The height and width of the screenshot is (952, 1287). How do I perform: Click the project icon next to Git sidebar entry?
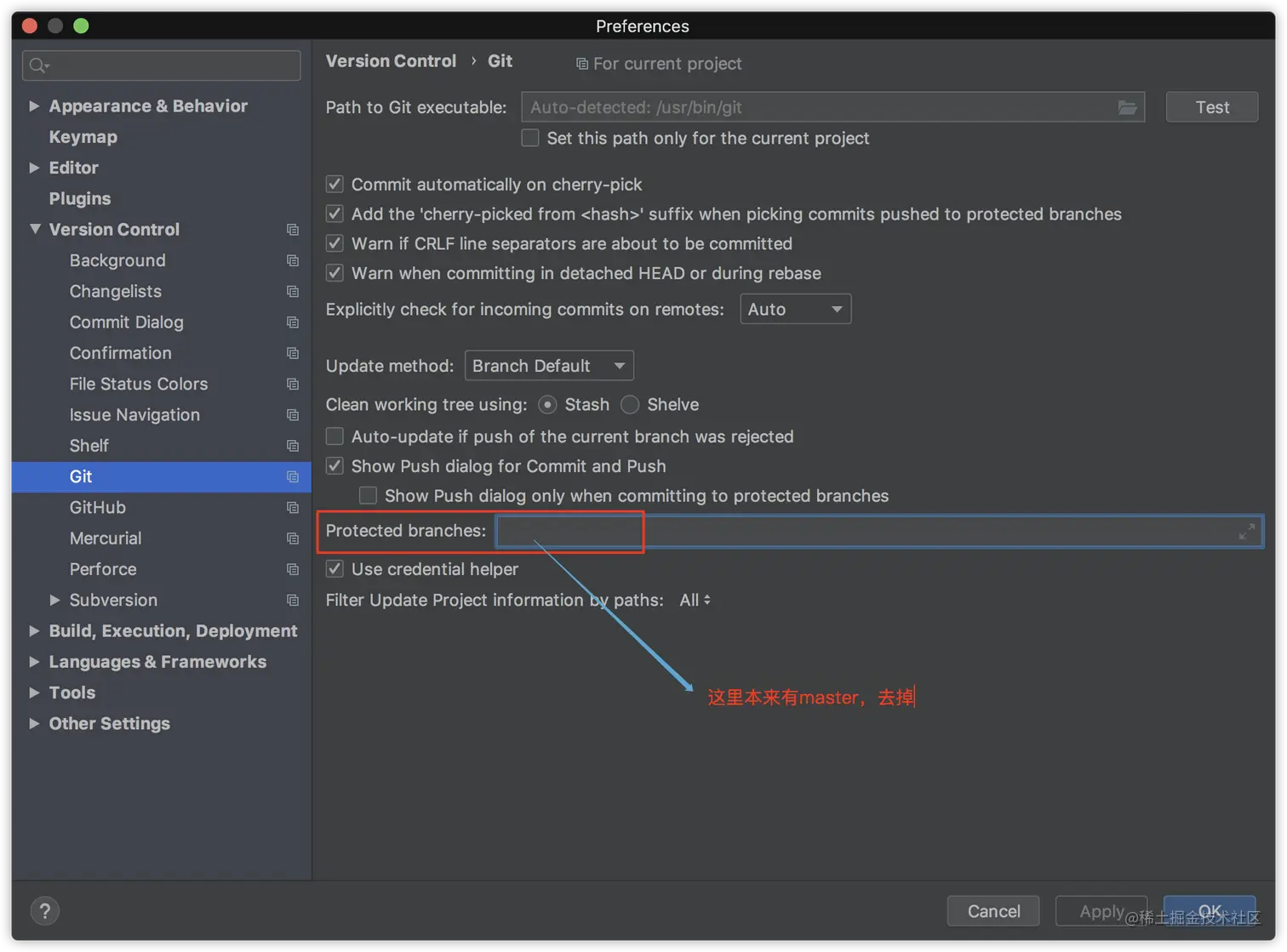click(x=292, y=476)
